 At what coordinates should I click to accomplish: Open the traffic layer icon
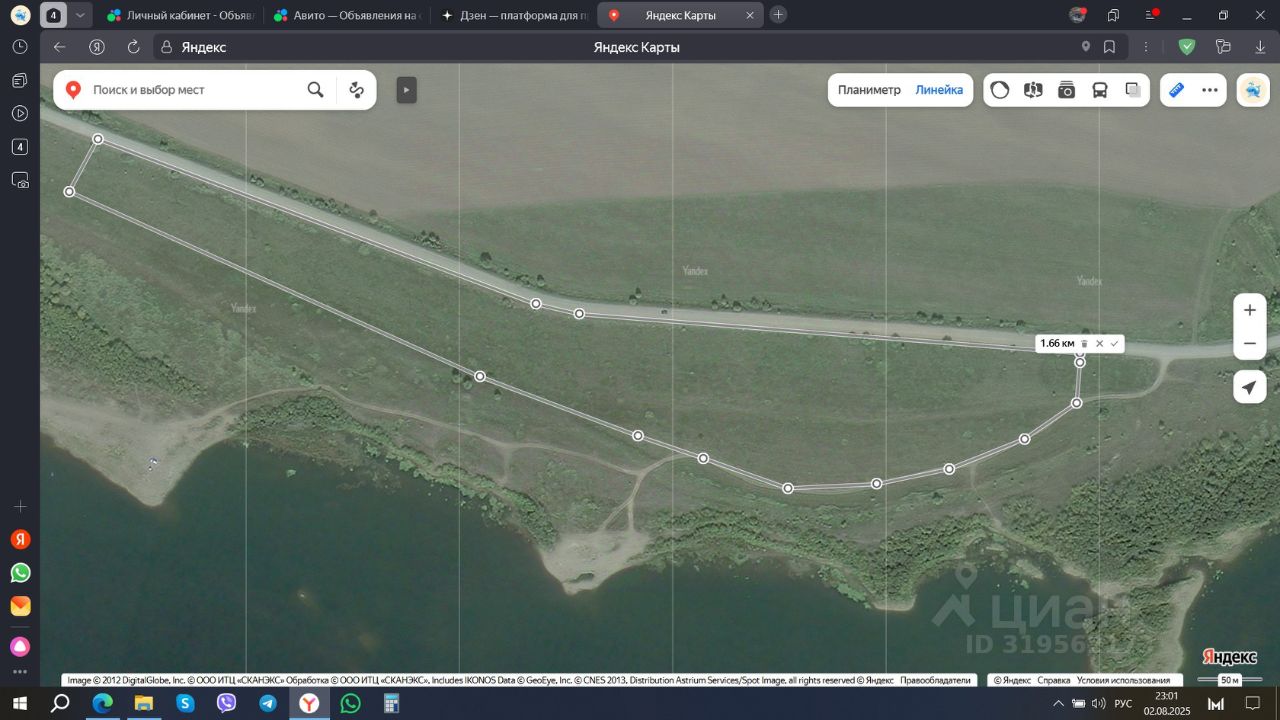(1000, 90)
